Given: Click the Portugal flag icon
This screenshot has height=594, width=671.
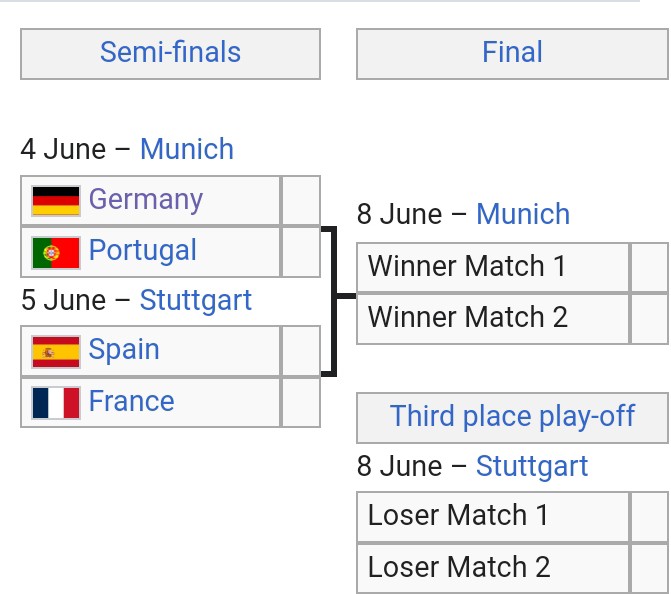Looking at the screenshot, I should click(56, 252).
